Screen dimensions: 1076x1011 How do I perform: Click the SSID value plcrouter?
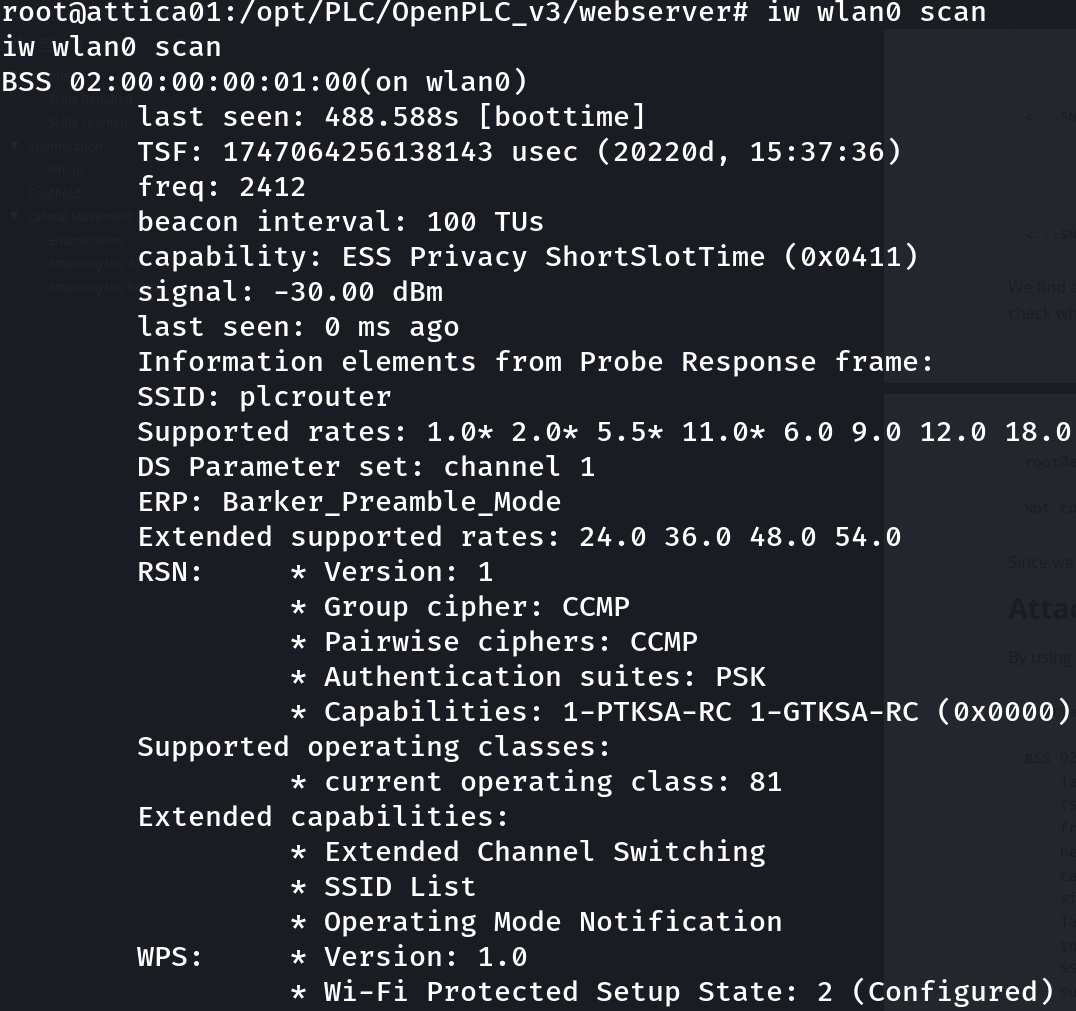coord(315,397)
